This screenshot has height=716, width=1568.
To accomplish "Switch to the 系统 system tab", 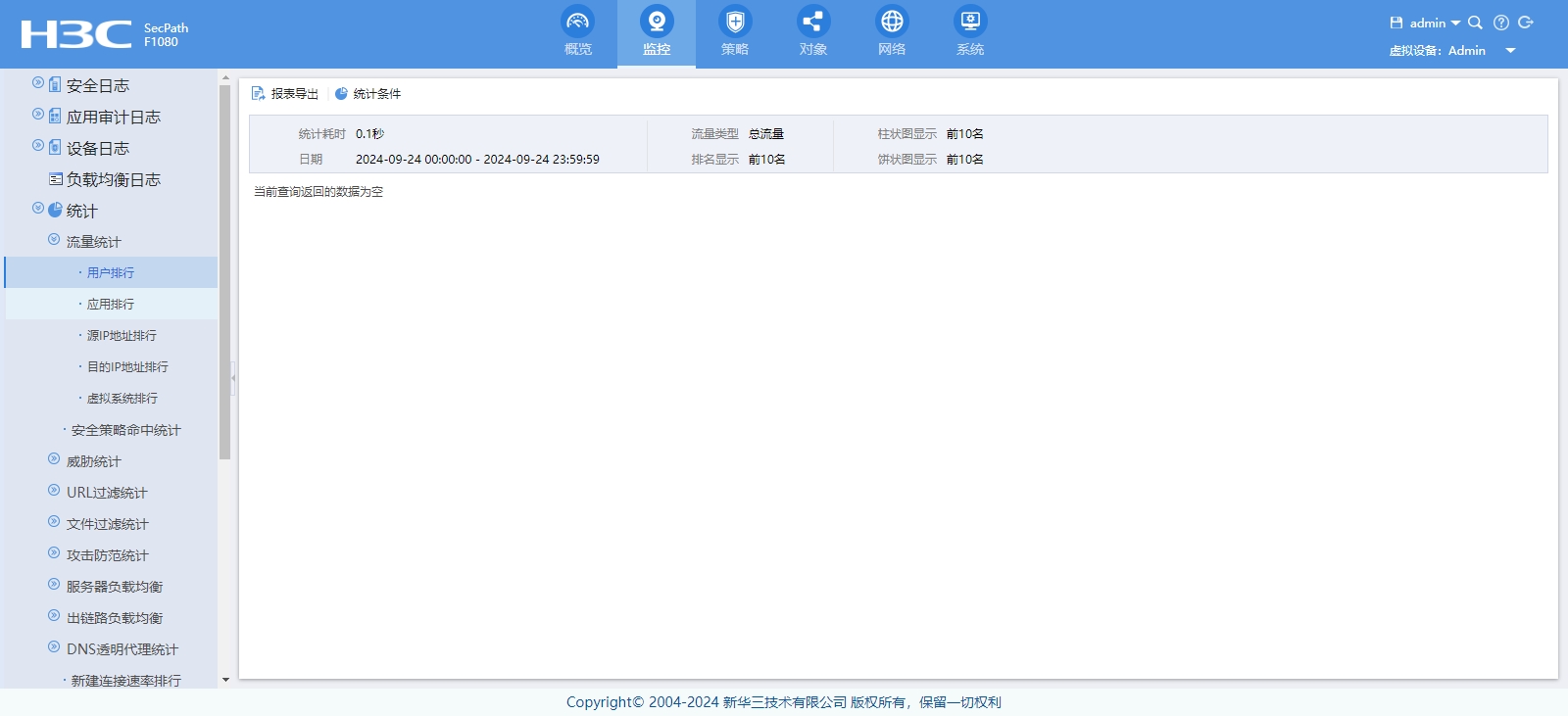I will click(970, 33).
